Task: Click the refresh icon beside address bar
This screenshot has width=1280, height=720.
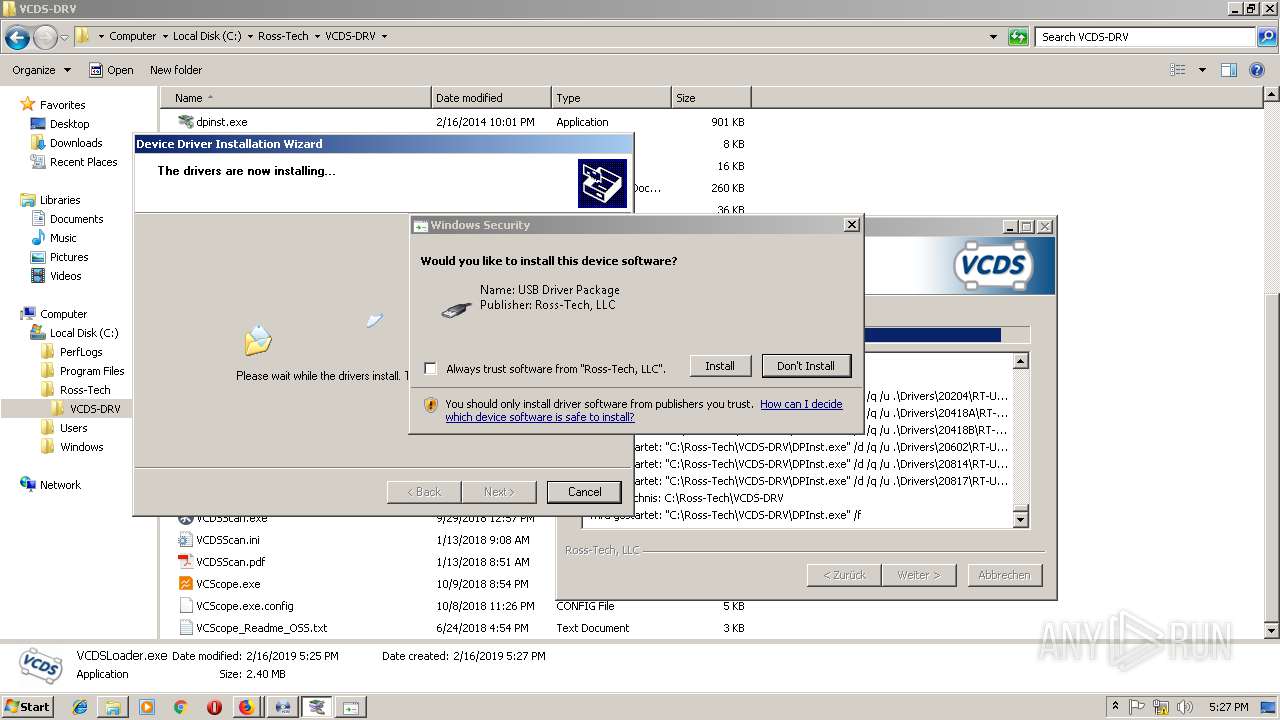Action: (x=1018, y=37)
